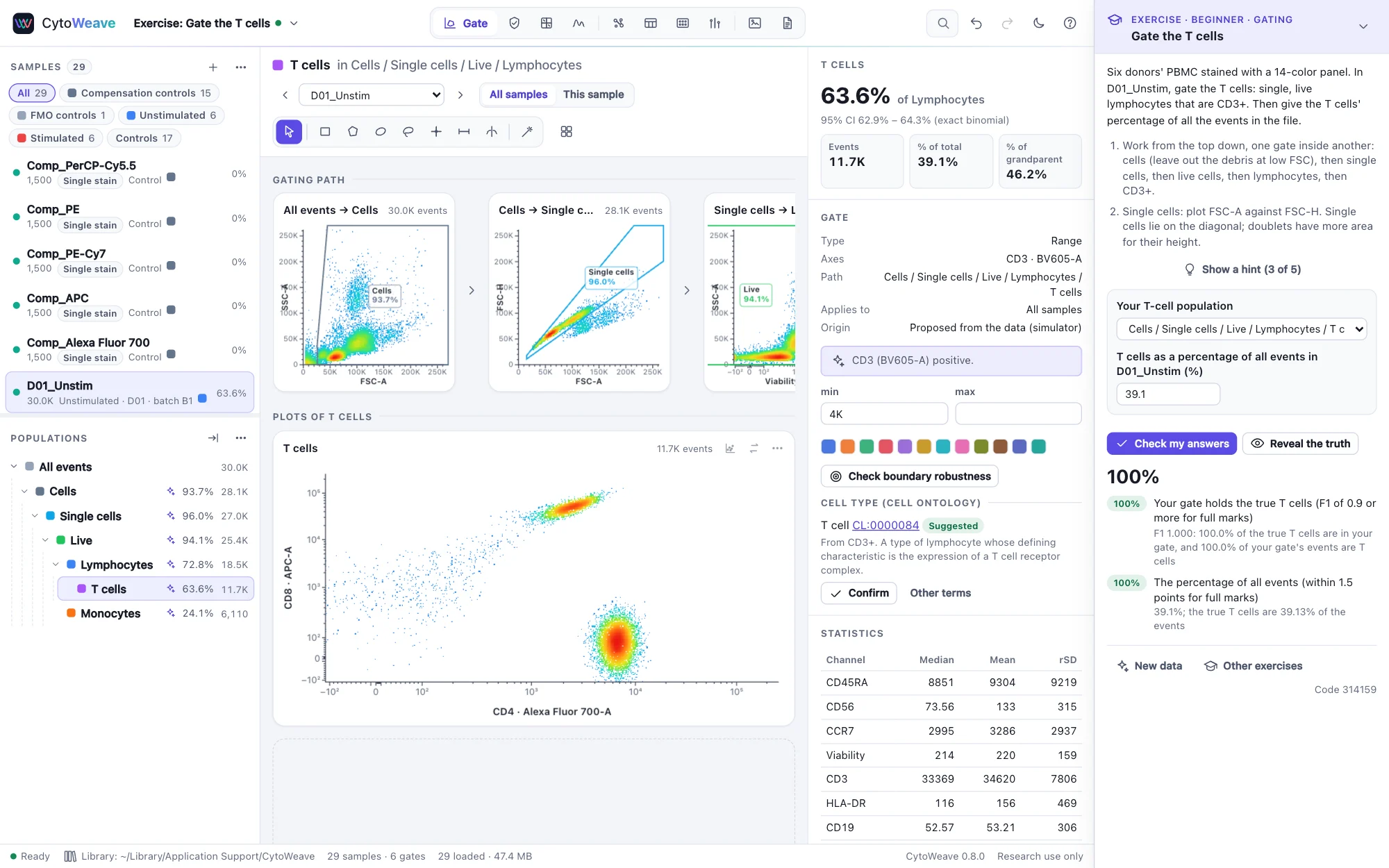Switch gate scope to This sample
This screenshot has height=868, width=1389.
pos(593,94)
